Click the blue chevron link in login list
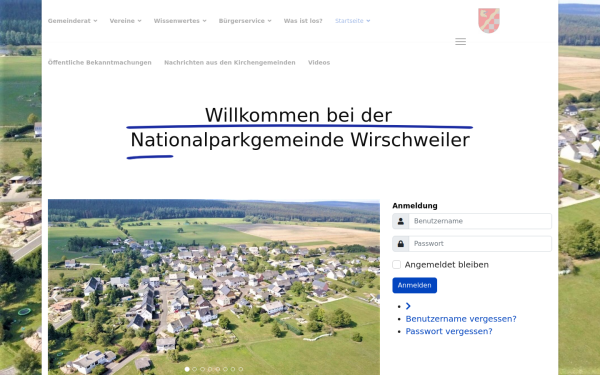 [x=408, y=306]
